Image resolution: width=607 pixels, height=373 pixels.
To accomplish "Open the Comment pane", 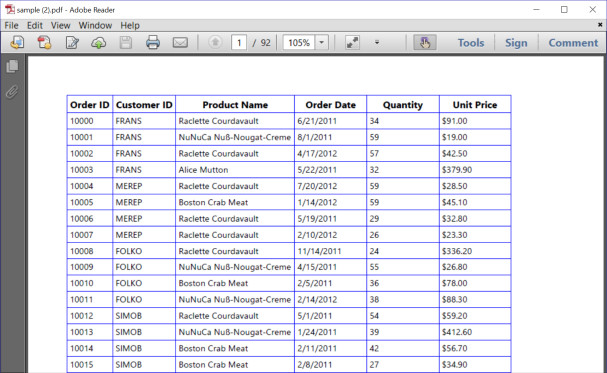I will coord(573,43).
